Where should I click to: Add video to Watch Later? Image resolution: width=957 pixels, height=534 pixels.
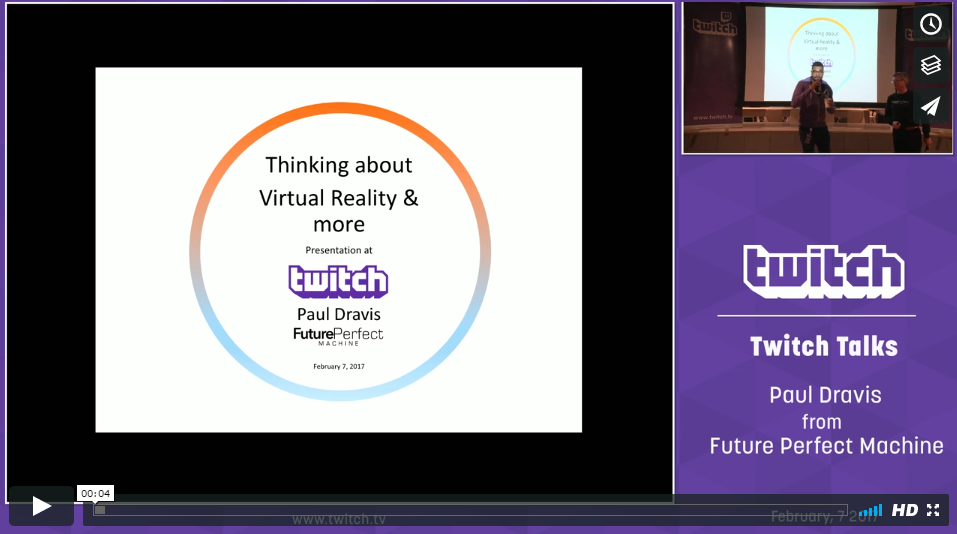tap(930, 24)
